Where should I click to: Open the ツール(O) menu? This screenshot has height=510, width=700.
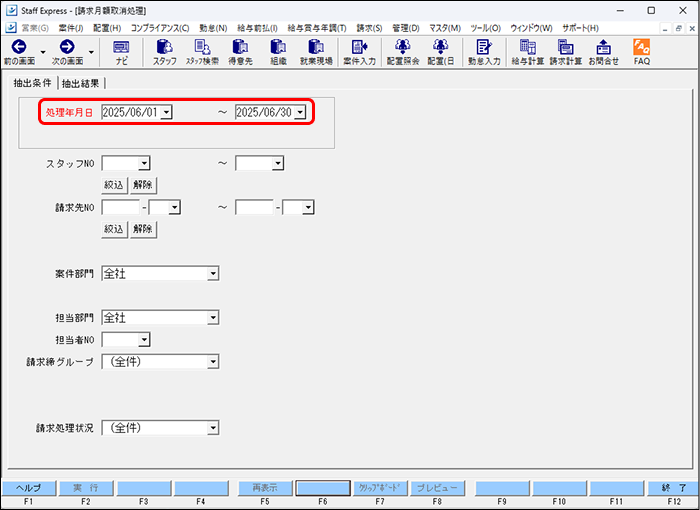tap(485, 28)
